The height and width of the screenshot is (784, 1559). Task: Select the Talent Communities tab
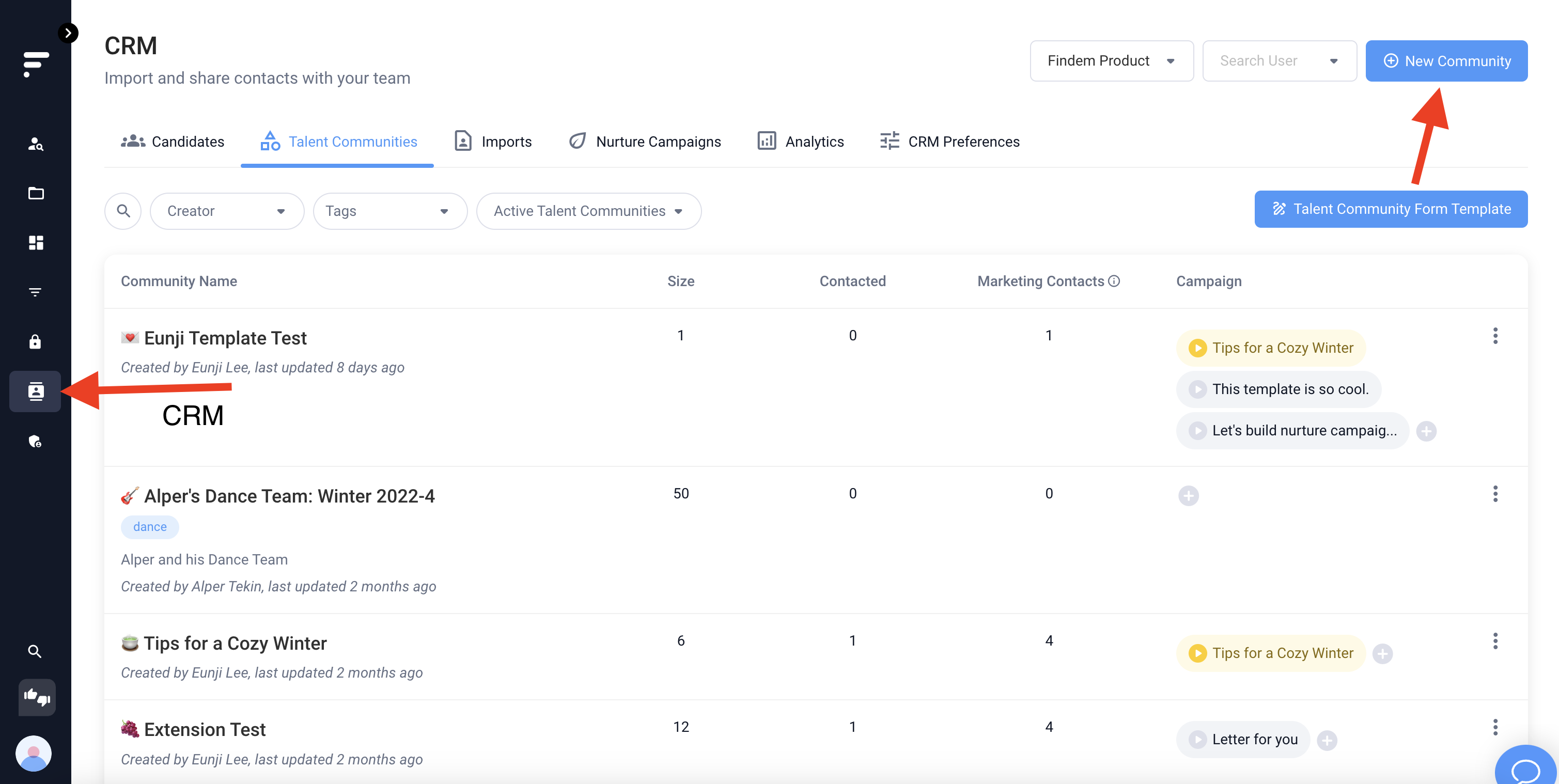coord(338,142)
